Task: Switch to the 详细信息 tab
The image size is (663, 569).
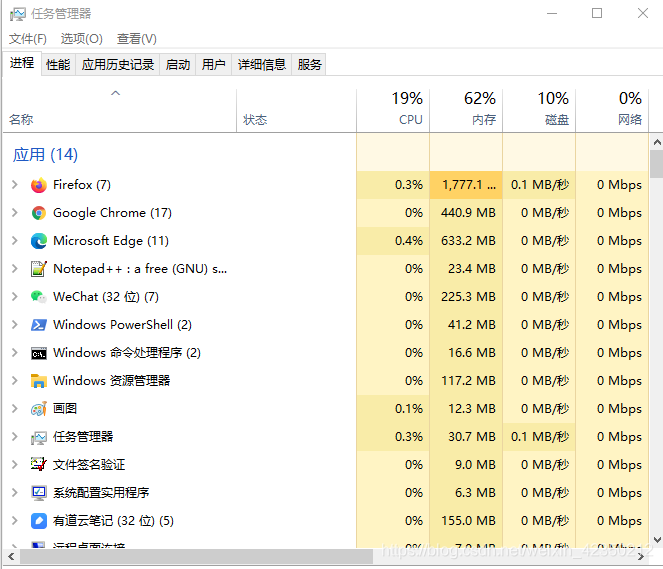Action: (x=262, y=65)
